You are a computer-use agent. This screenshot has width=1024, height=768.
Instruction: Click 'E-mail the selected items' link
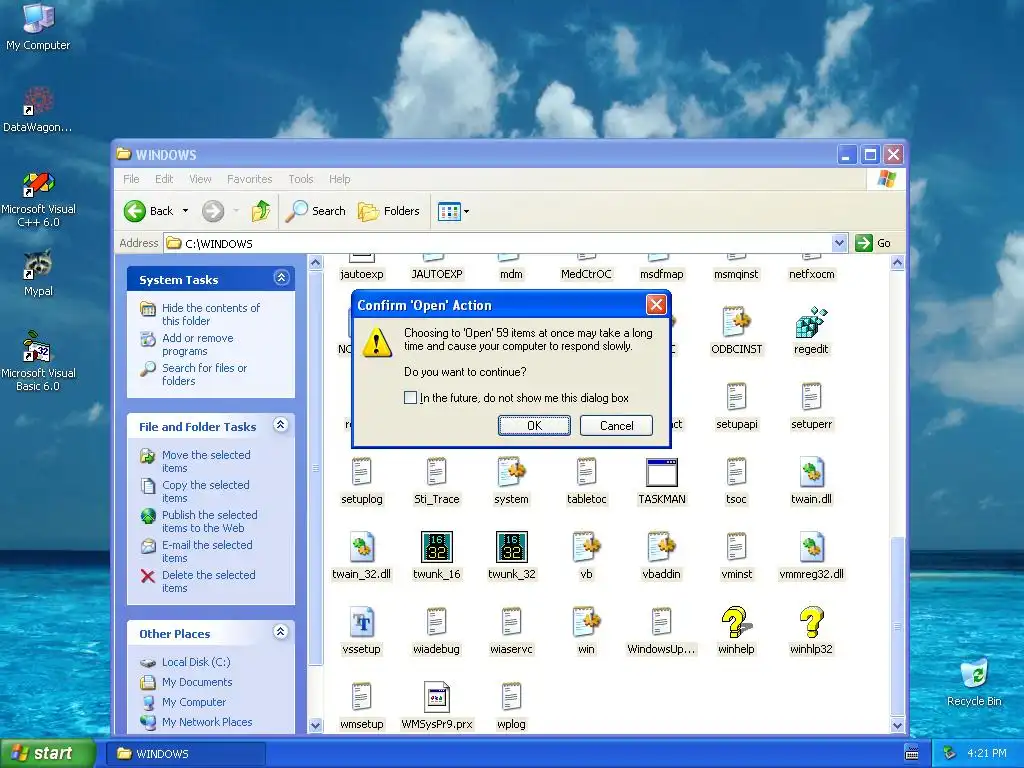click(x=207, y=551)
